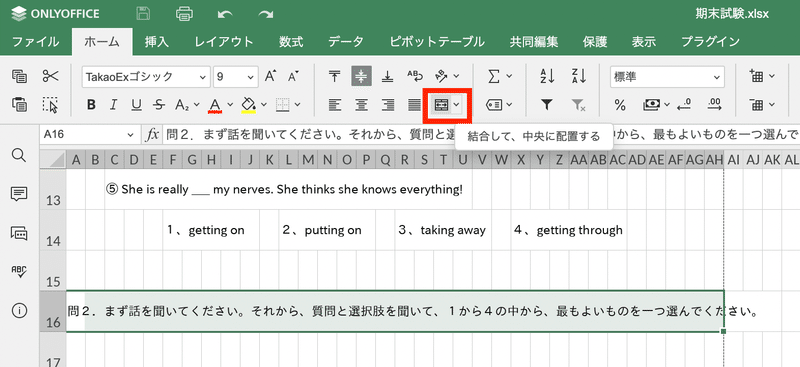Sort ascending A to Z
Image resolution: width=800 pixels, height=367 pixels.
pyautogui.click(x=547, y=77)
